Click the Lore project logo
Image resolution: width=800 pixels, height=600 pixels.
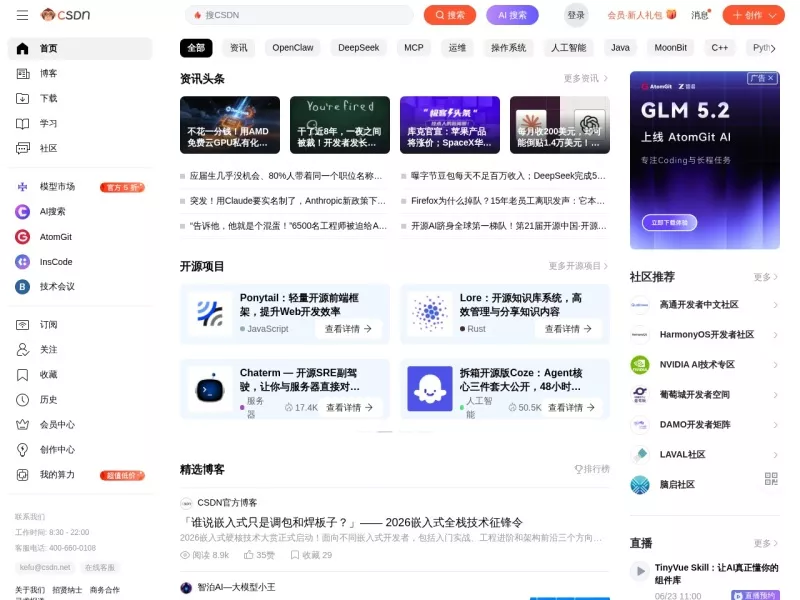coord(430,314)
